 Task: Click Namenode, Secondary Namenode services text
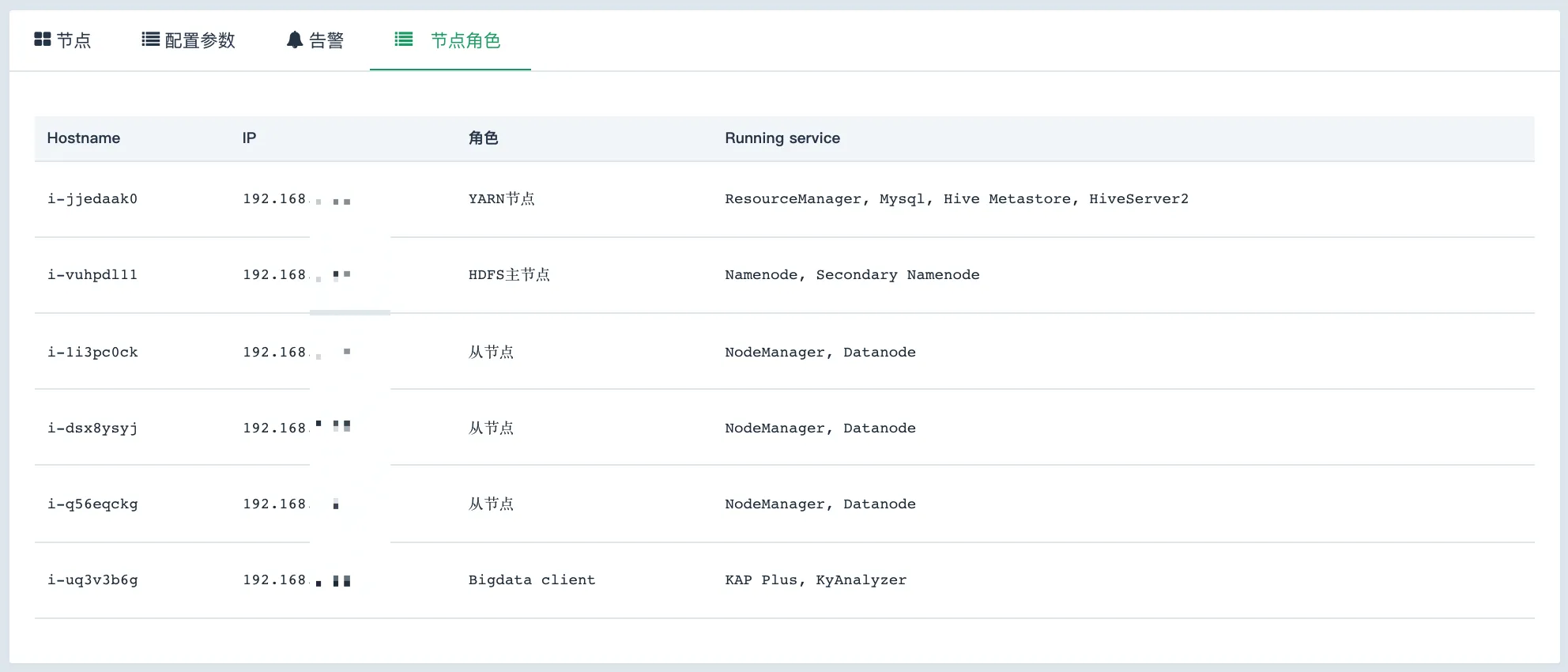tap(852, 275)
